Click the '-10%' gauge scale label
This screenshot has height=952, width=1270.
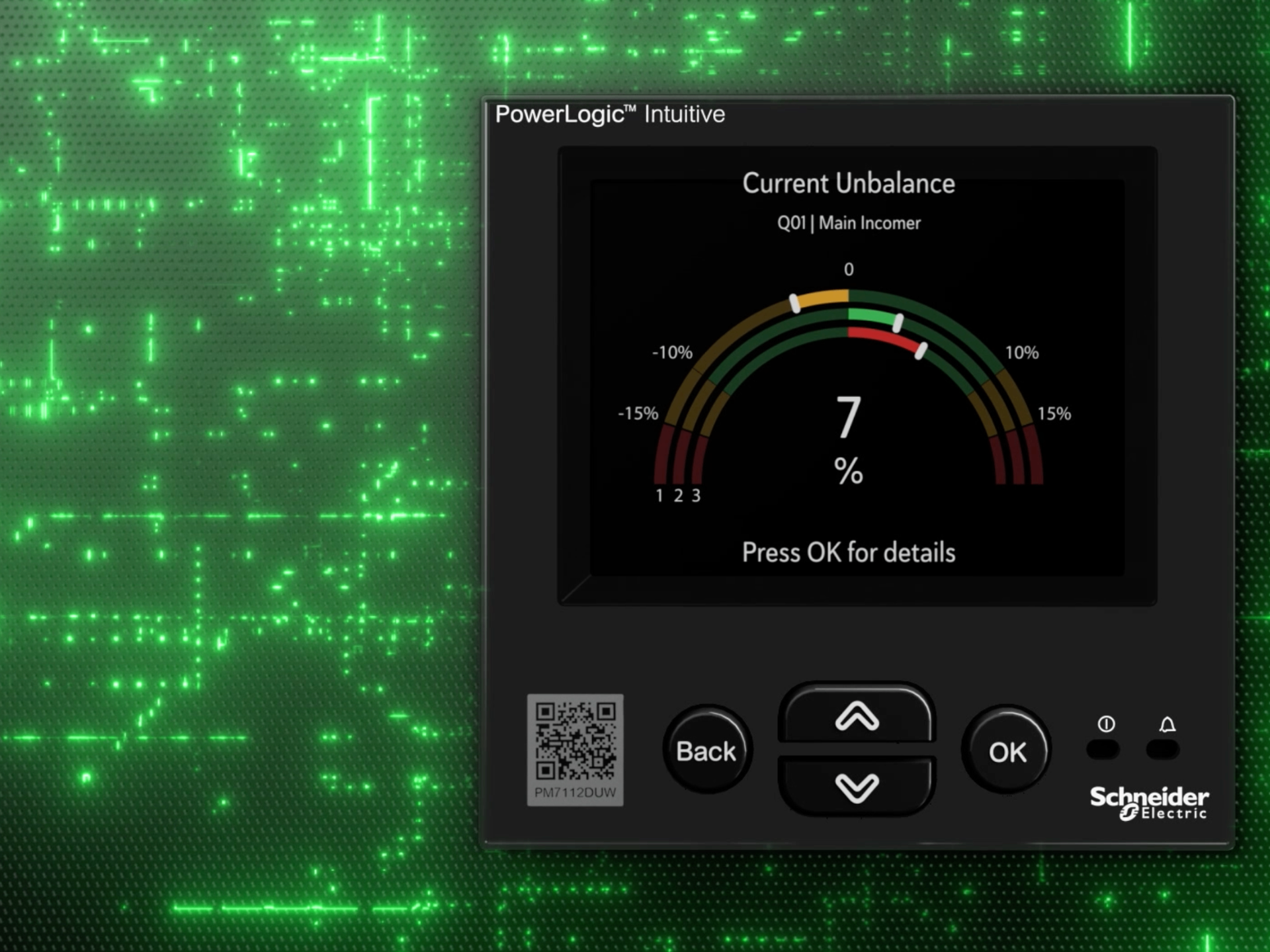point(672,353)
